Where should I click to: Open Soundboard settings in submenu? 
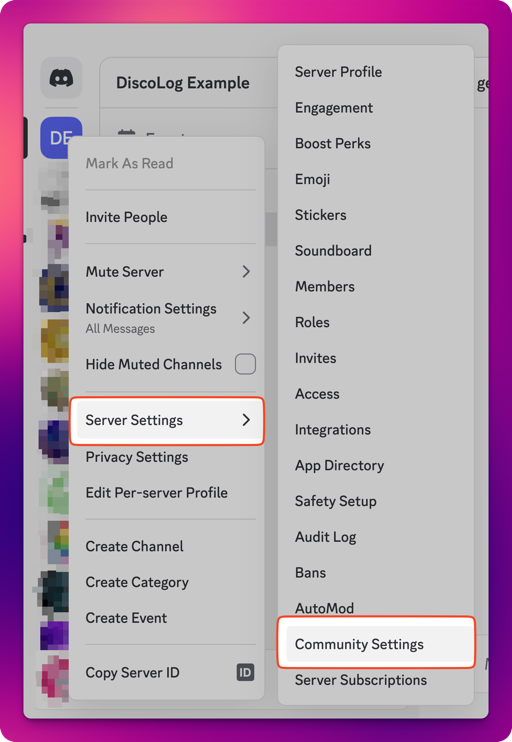[376, 251]
